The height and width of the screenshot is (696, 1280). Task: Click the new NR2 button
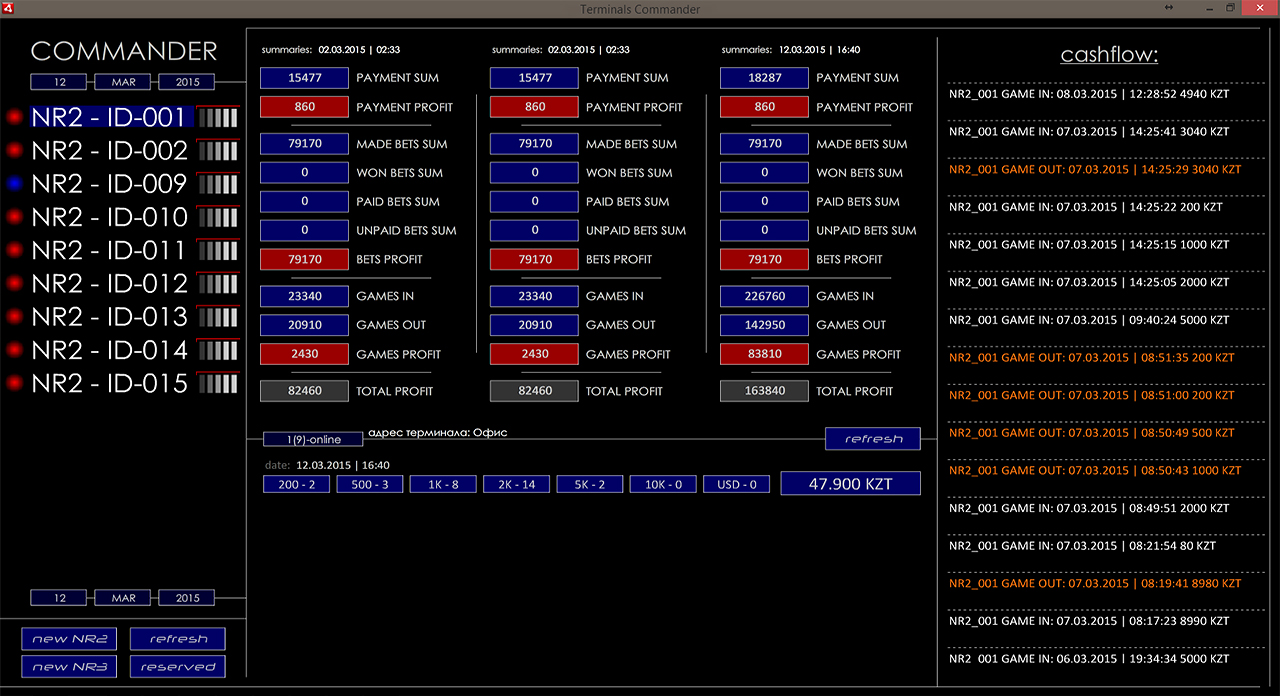click(69, 639)
